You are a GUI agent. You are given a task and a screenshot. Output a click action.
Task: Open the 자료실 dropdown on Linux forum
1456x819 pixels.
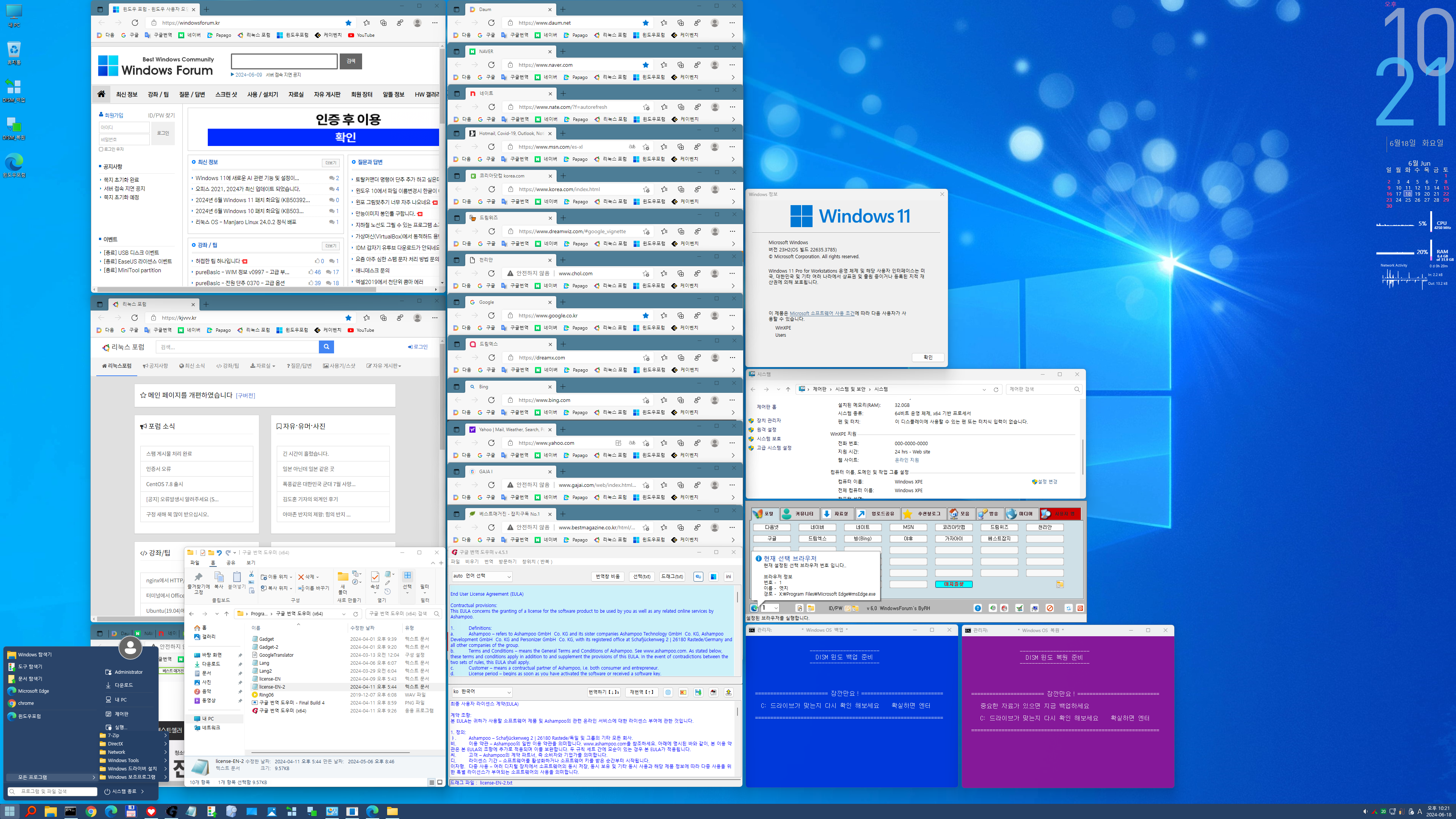263,366
